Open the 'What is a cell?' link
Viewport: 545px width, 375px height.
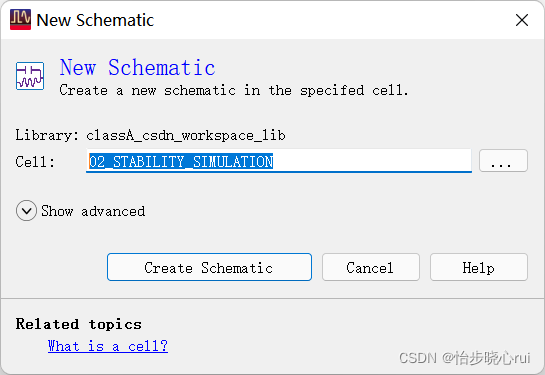coord(108,346)
